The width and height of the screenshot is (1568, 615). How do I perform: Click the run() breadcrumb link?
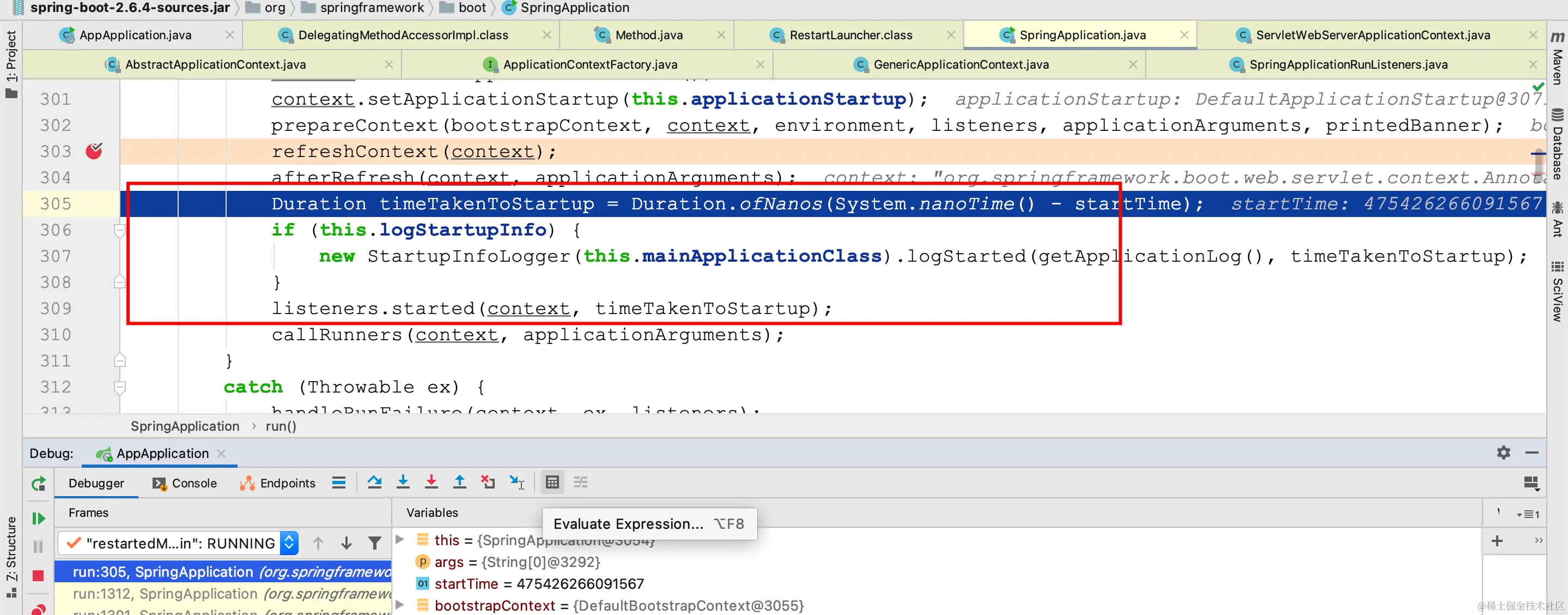[281, 426]
